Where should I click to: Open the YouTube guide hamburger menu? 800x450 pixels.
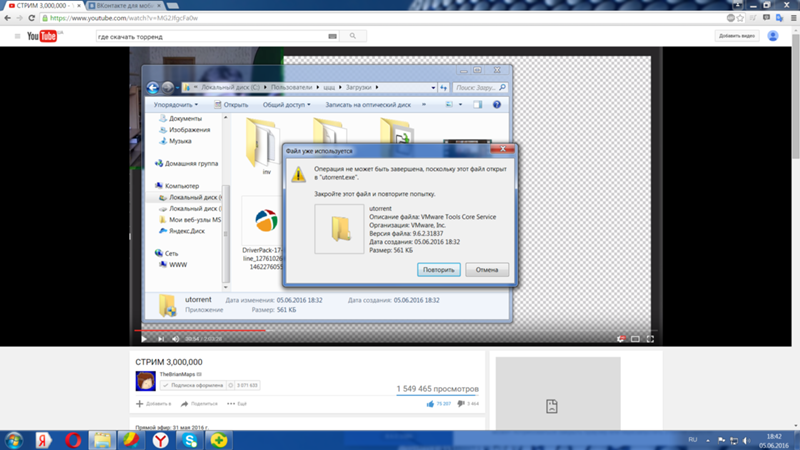point(17,36)
